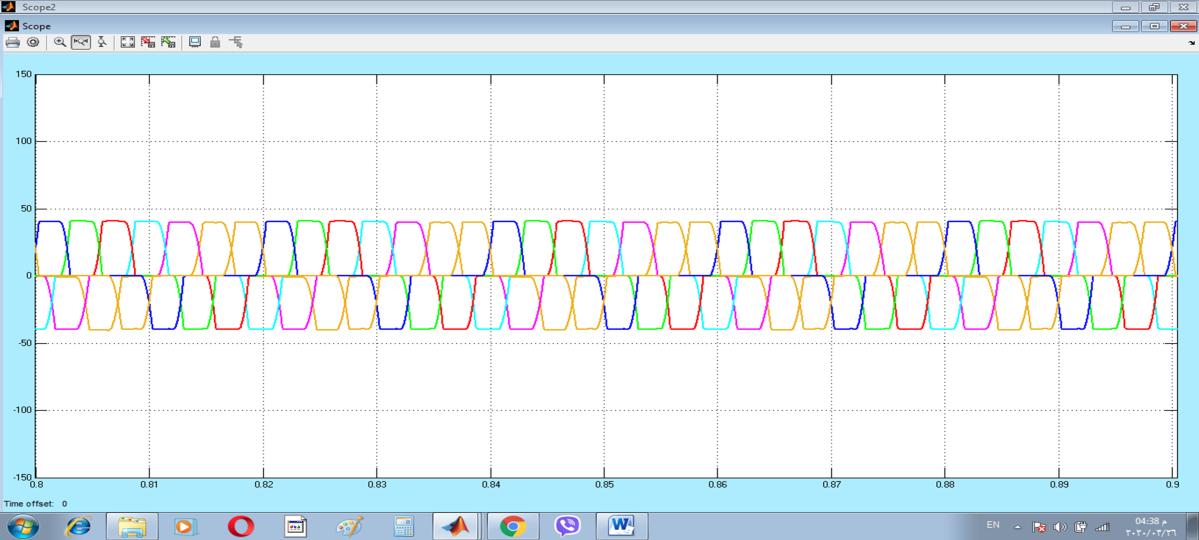The image size is (1199, 540).
Task: Open network signal tray icon
Action: tap(1102, 527)
